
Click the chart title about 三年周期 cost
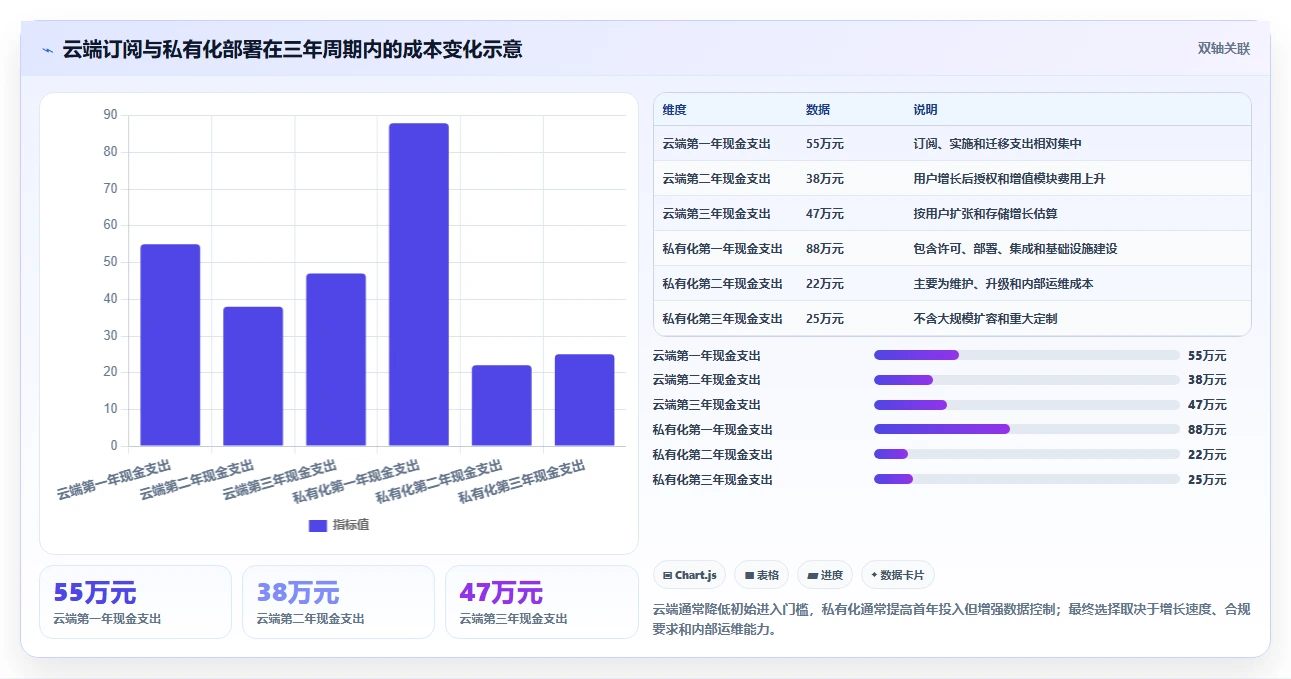(x=292, y=50)
